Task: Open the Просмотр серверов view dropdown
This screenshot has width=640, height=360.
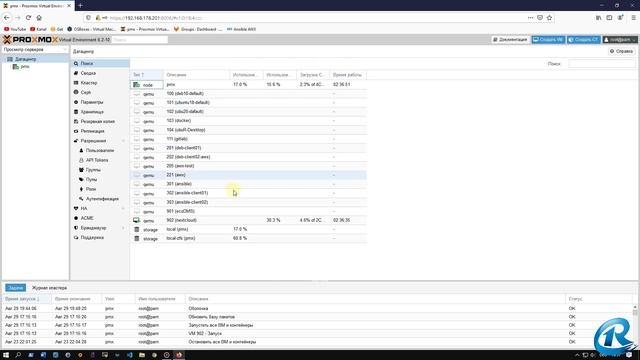Action: [35, 49]
